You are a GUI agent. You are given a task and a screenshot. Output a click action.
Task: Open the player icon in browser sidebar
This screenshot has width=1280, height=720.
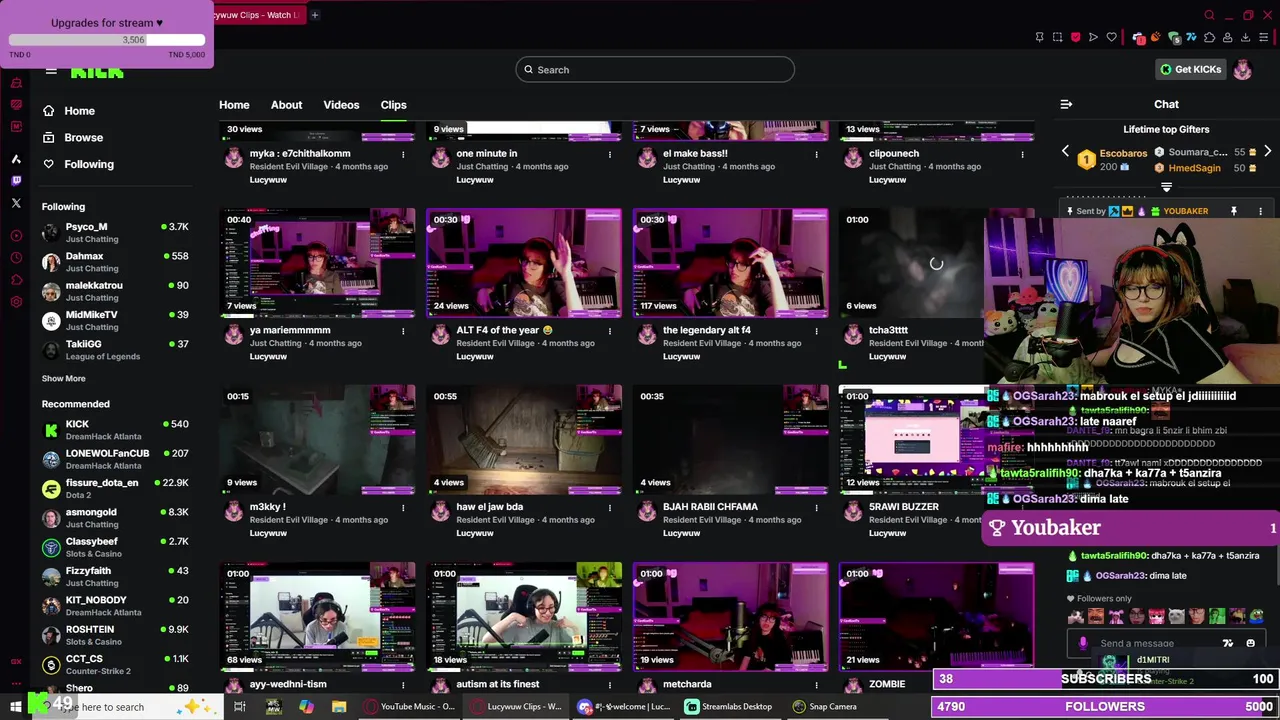pyautogui.click(x=16, y=236)
